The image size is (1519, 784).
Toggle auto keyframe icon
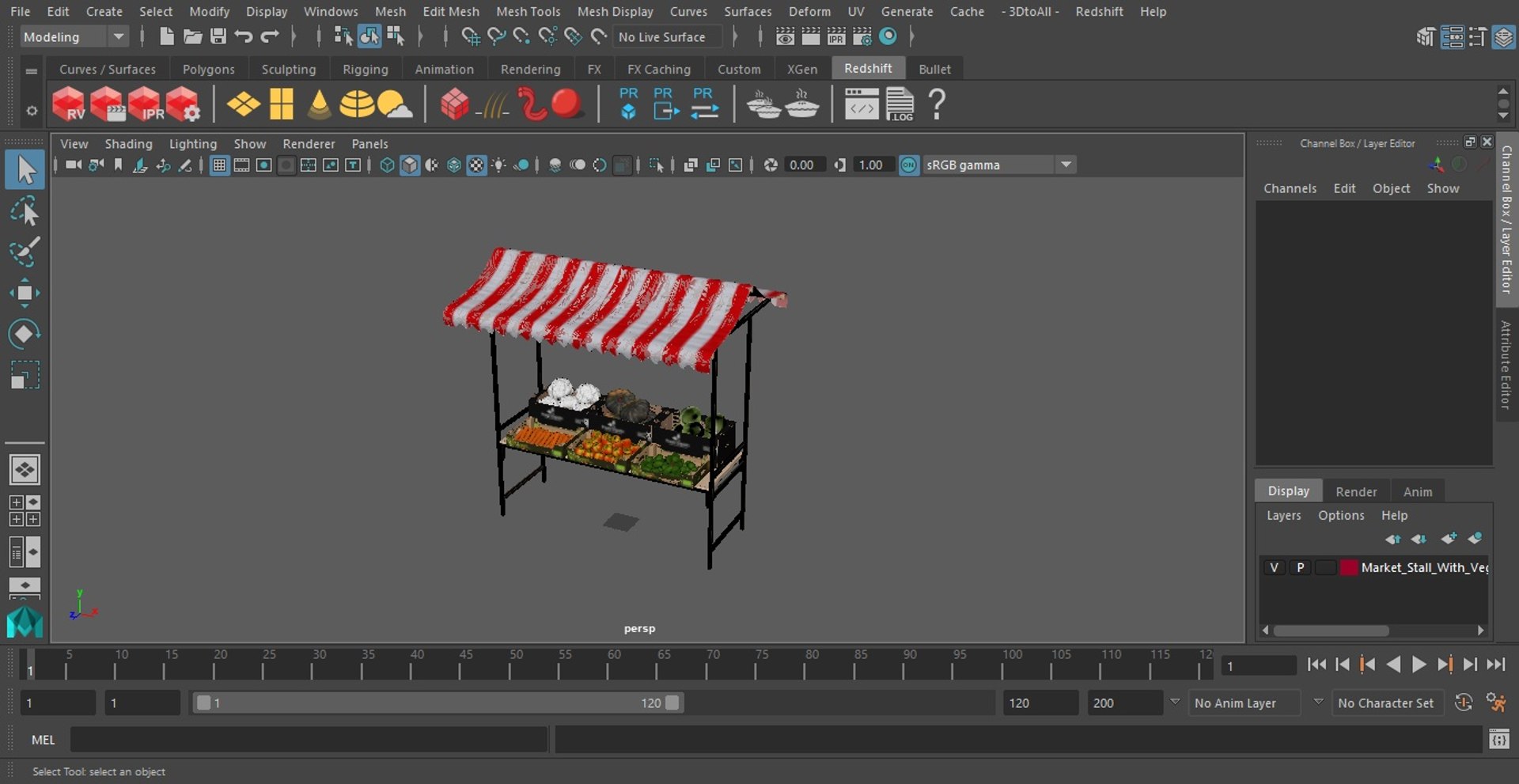pyautogui.click(x=1464, y=703)
